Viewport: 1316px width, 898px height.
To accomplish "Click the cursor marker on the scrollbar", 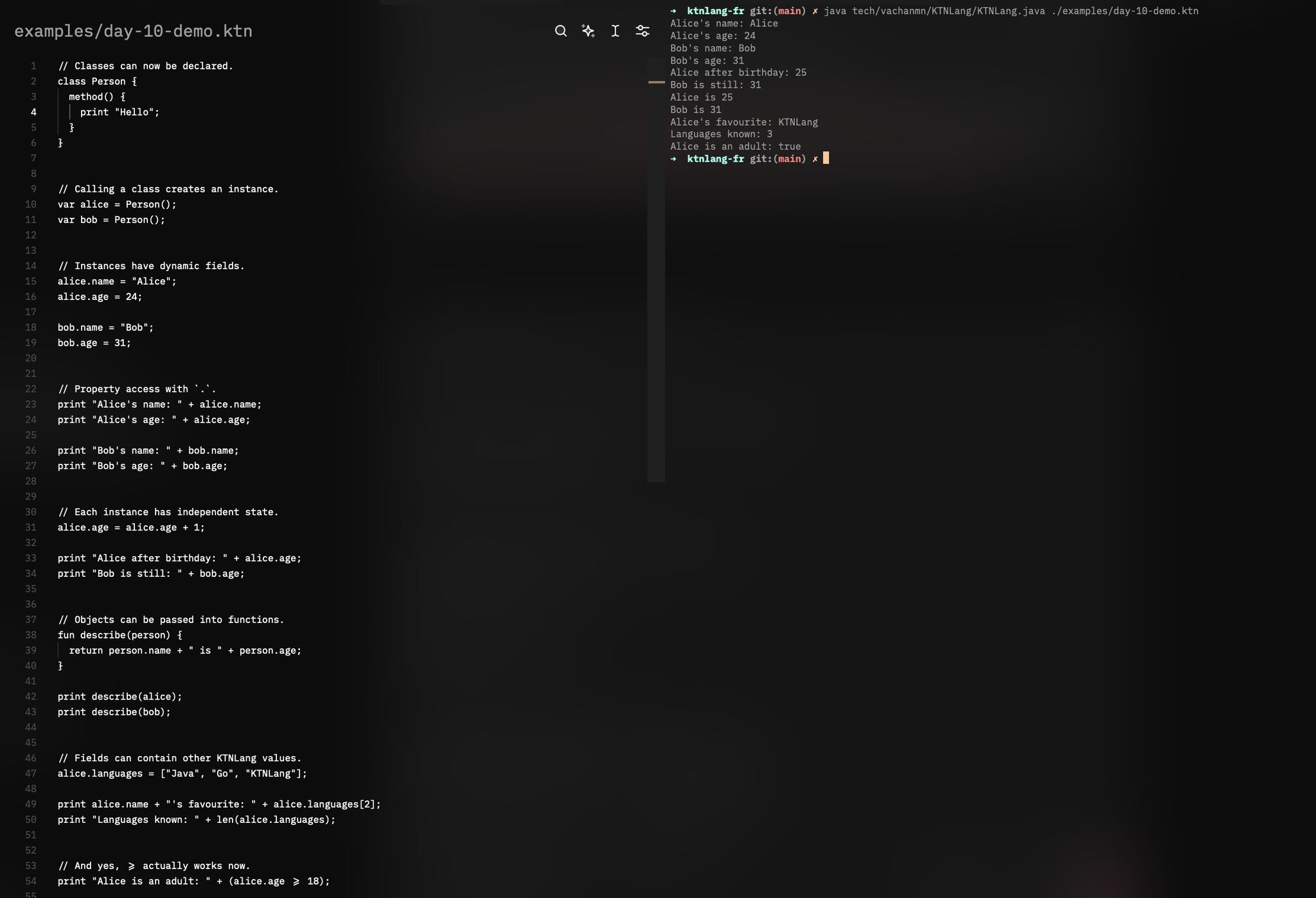I will click(656, 82).
